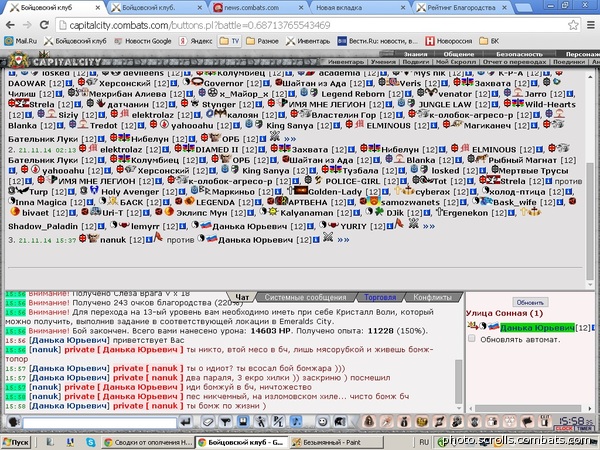This screenshot has width=600, height=450.
Task: Click the hooded figure icon in bottom toolbar
Action: point(369,421)
